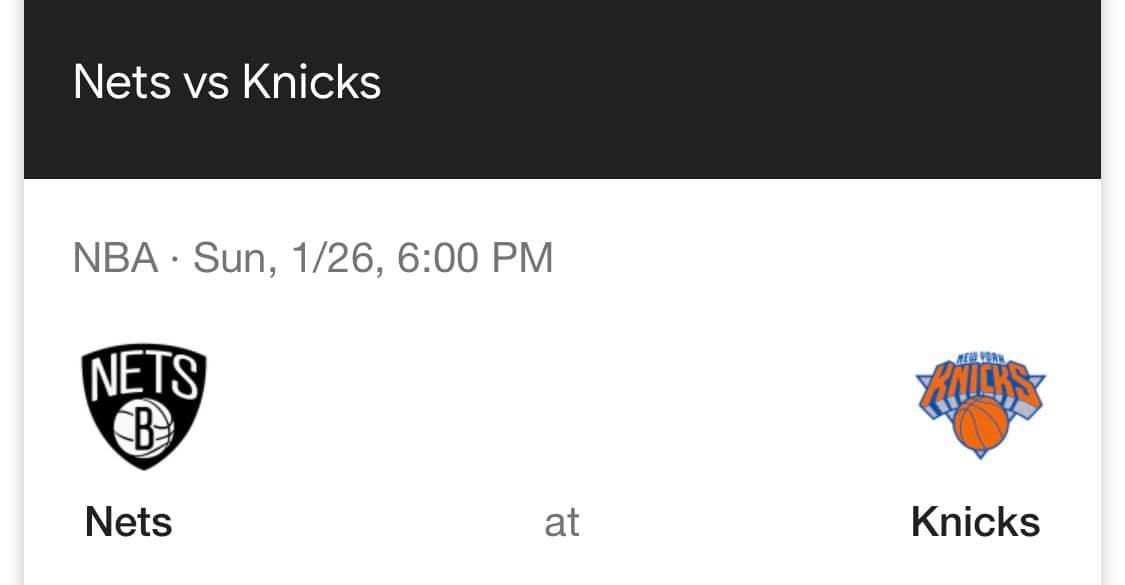Click the Nets vs Knicks header title

click(227, 82)
